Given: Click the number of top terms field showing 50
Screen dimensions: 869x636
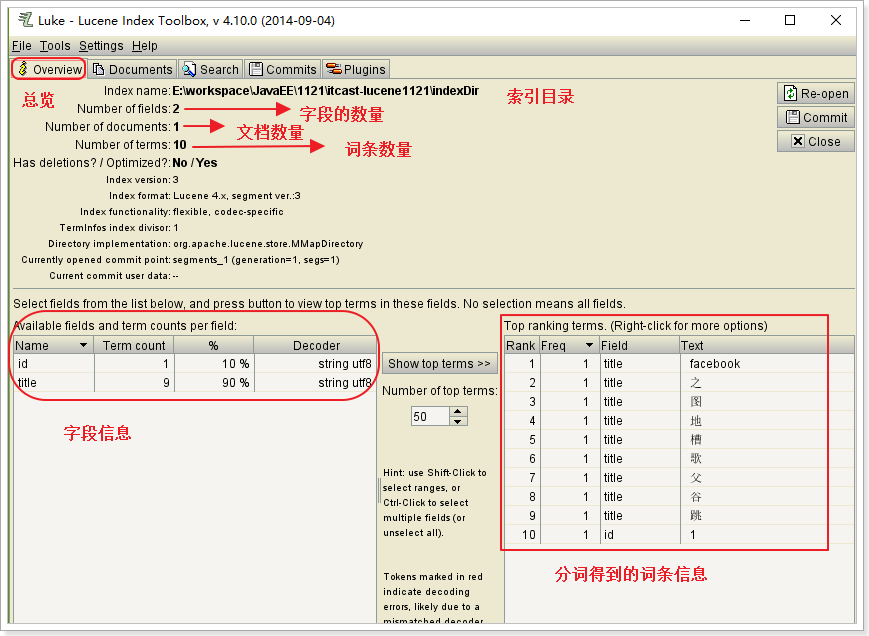Looking at the screenshot, I should (x=430, y=416).
